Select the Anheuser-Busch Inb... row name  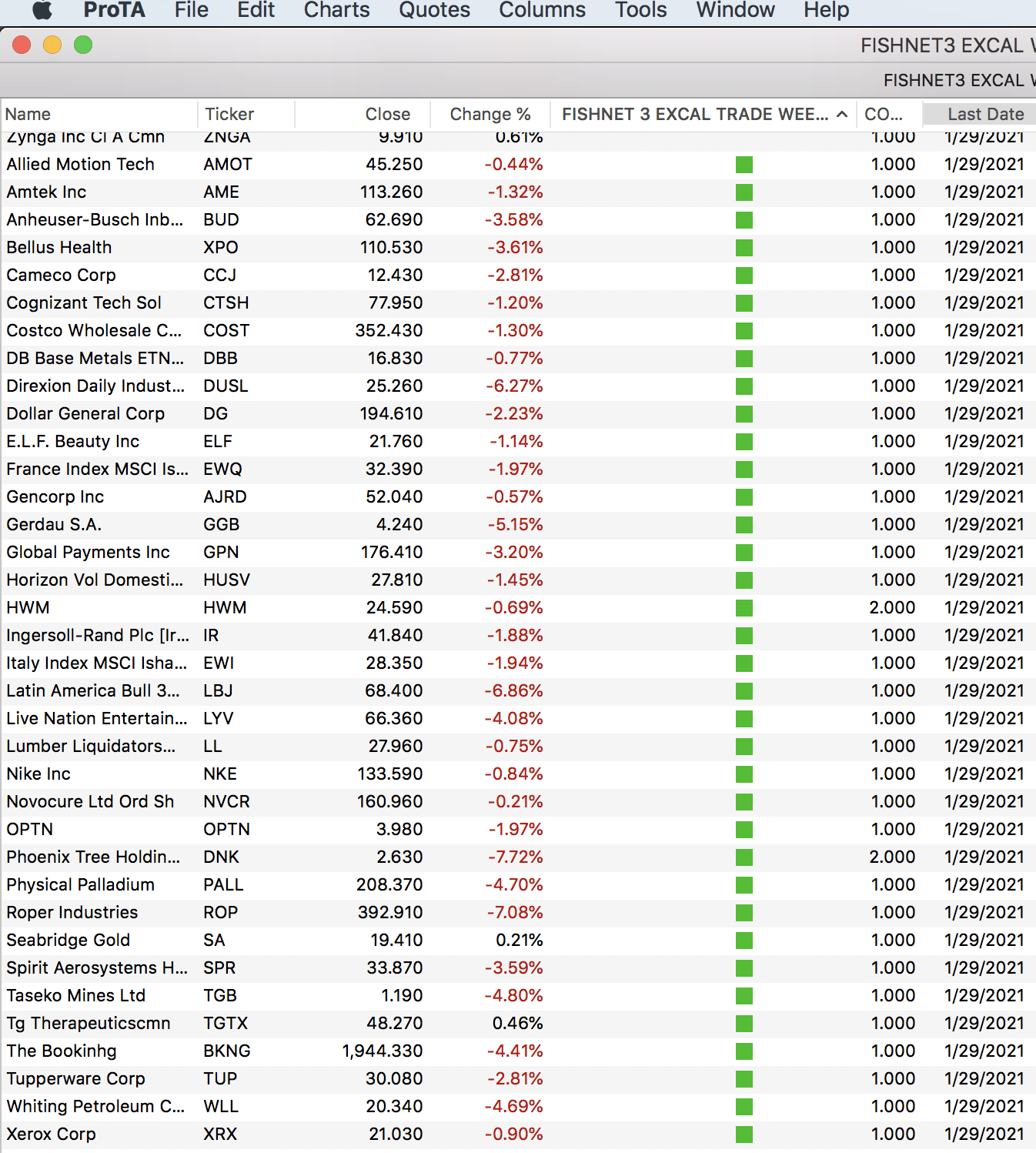[x=95, y=220]
